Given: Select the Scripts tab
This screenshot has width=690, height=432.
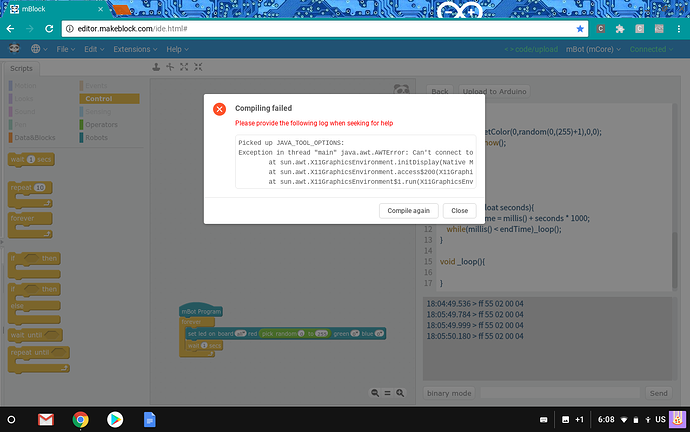Looking at the screenshot, I should tap(21, 69).
